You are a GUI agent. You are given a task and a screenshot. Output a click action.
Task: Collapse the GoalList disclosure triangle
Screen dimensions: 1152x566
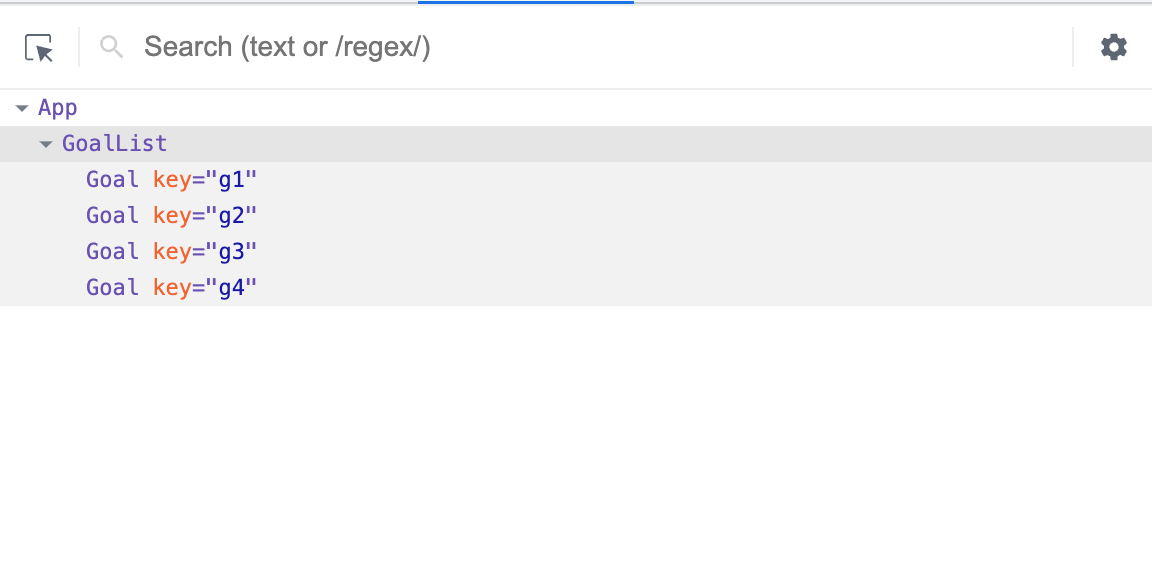tap(46, 145)
